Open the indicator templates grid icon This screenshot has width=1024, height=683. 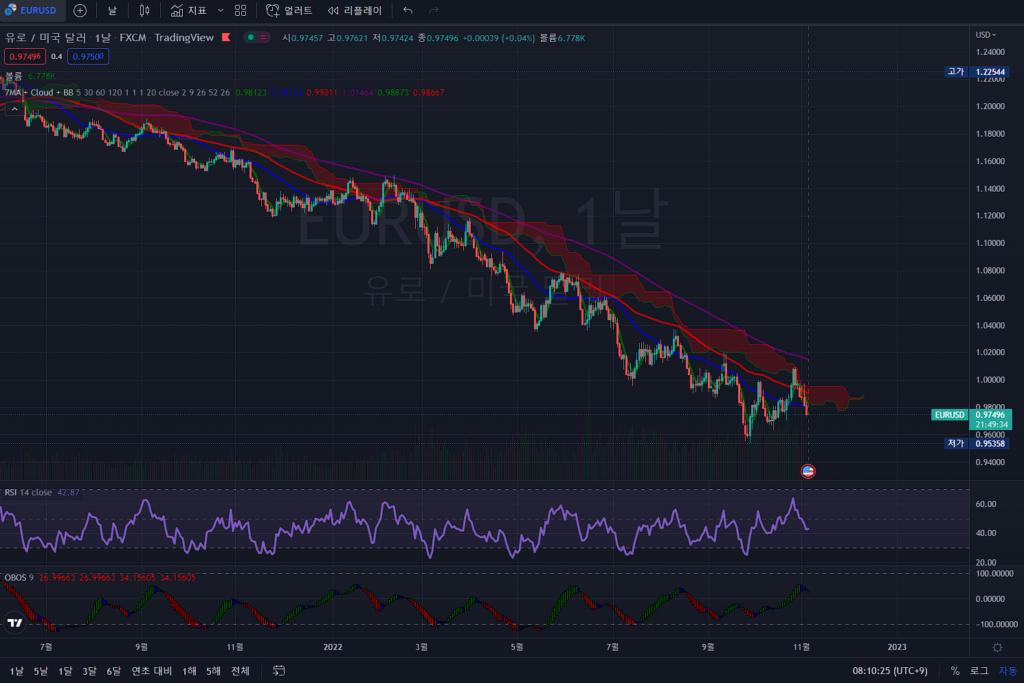[240, 10]
